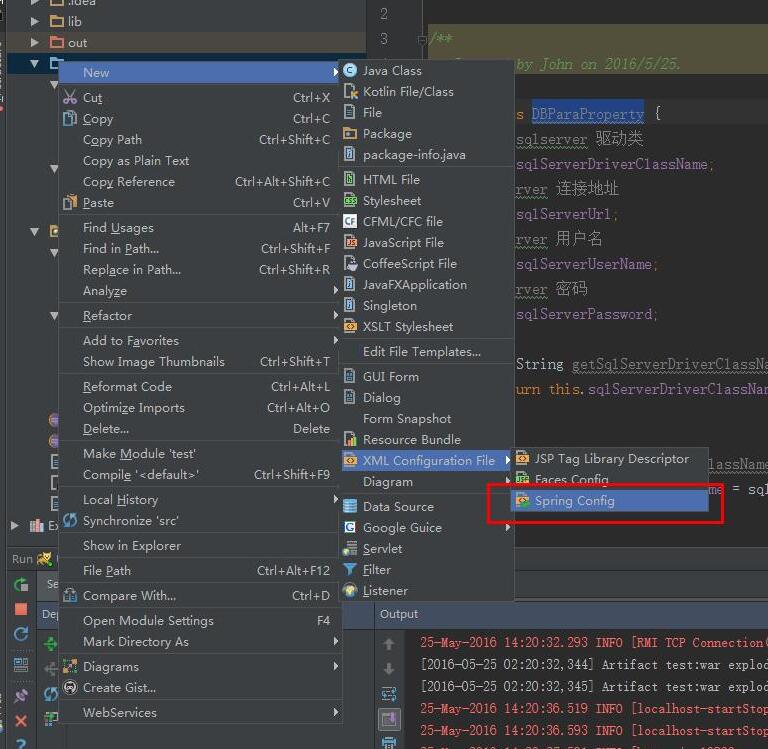The height and width of the screenshot is (749, 768).
Task: Click the Synchronize refresh icon
Action: pos(70,520)
